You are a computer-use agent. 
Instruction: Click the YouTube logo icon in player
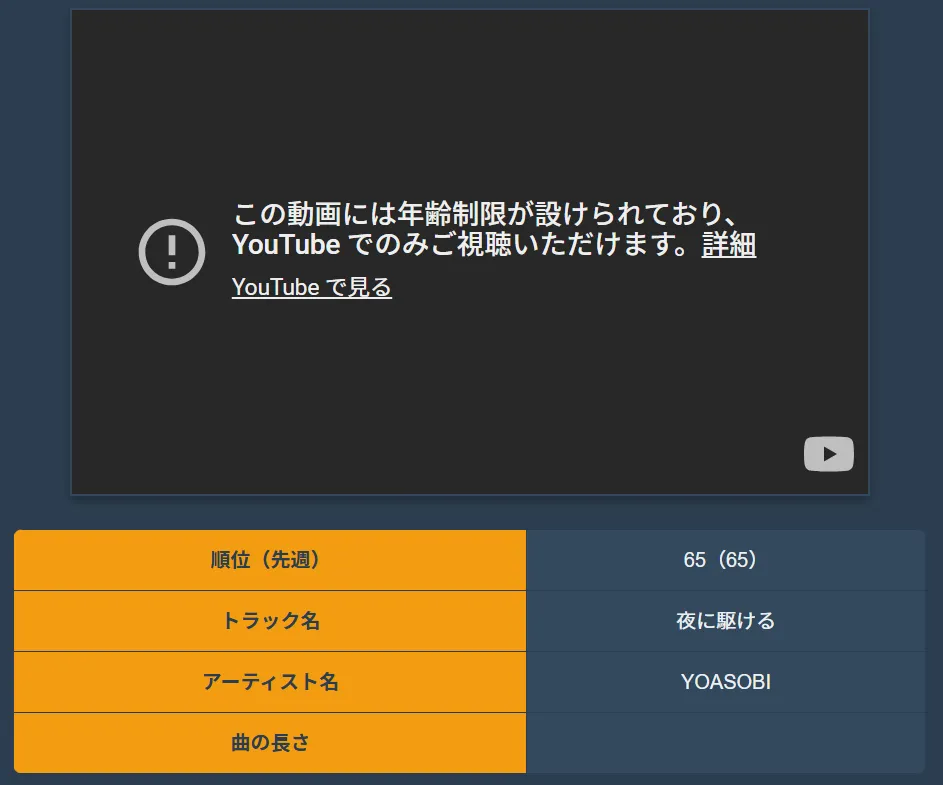(x=829, y=454)
